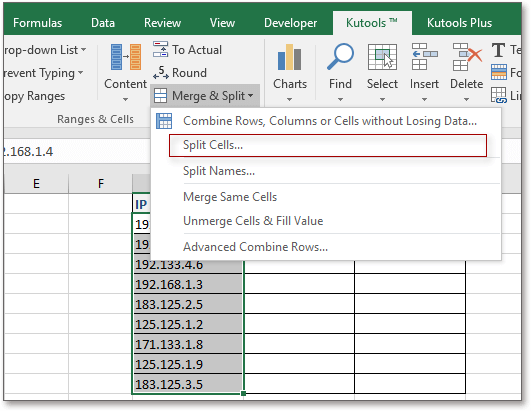The height and width of the screenshot is (411, 531).
Task: Choose Split Cells menu item
Action: click(328, 145)
